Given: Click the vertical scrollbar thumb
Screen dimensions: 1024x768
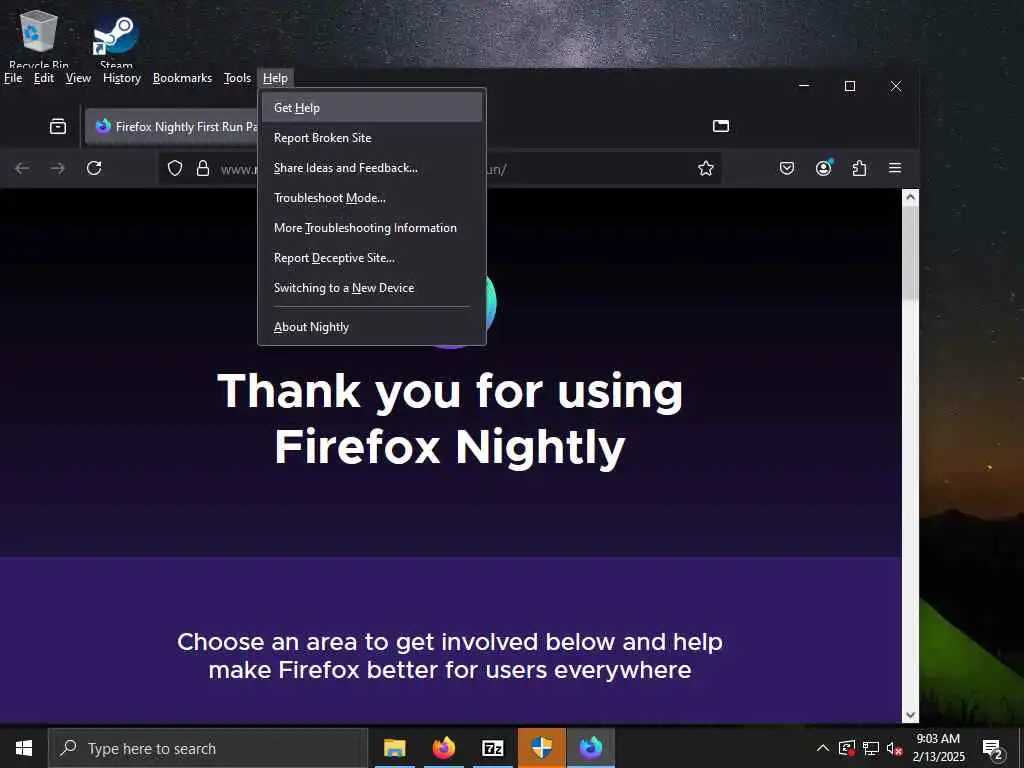Looking at the screenshot, I should click(910, 253).
